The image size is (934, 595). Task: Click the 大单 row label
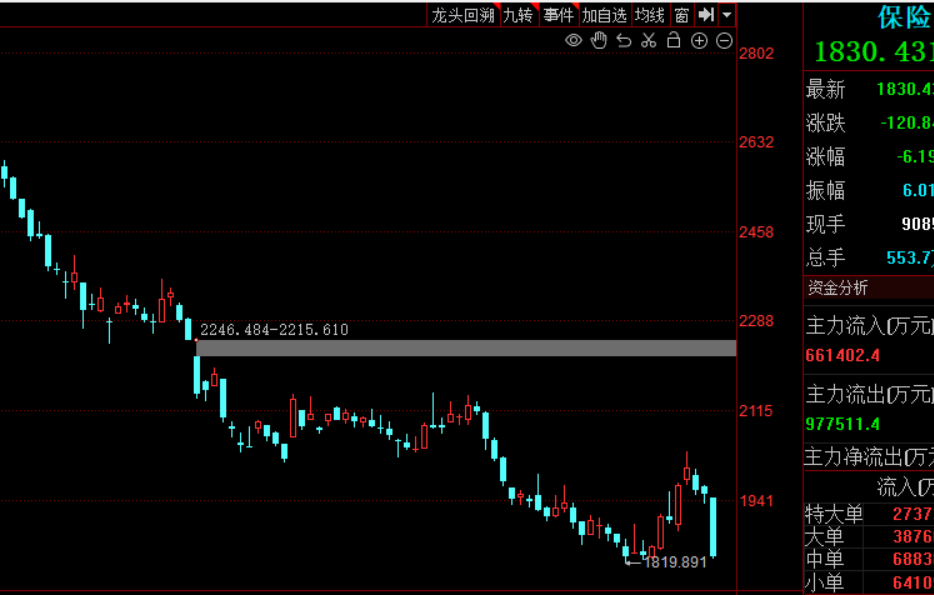824,537
